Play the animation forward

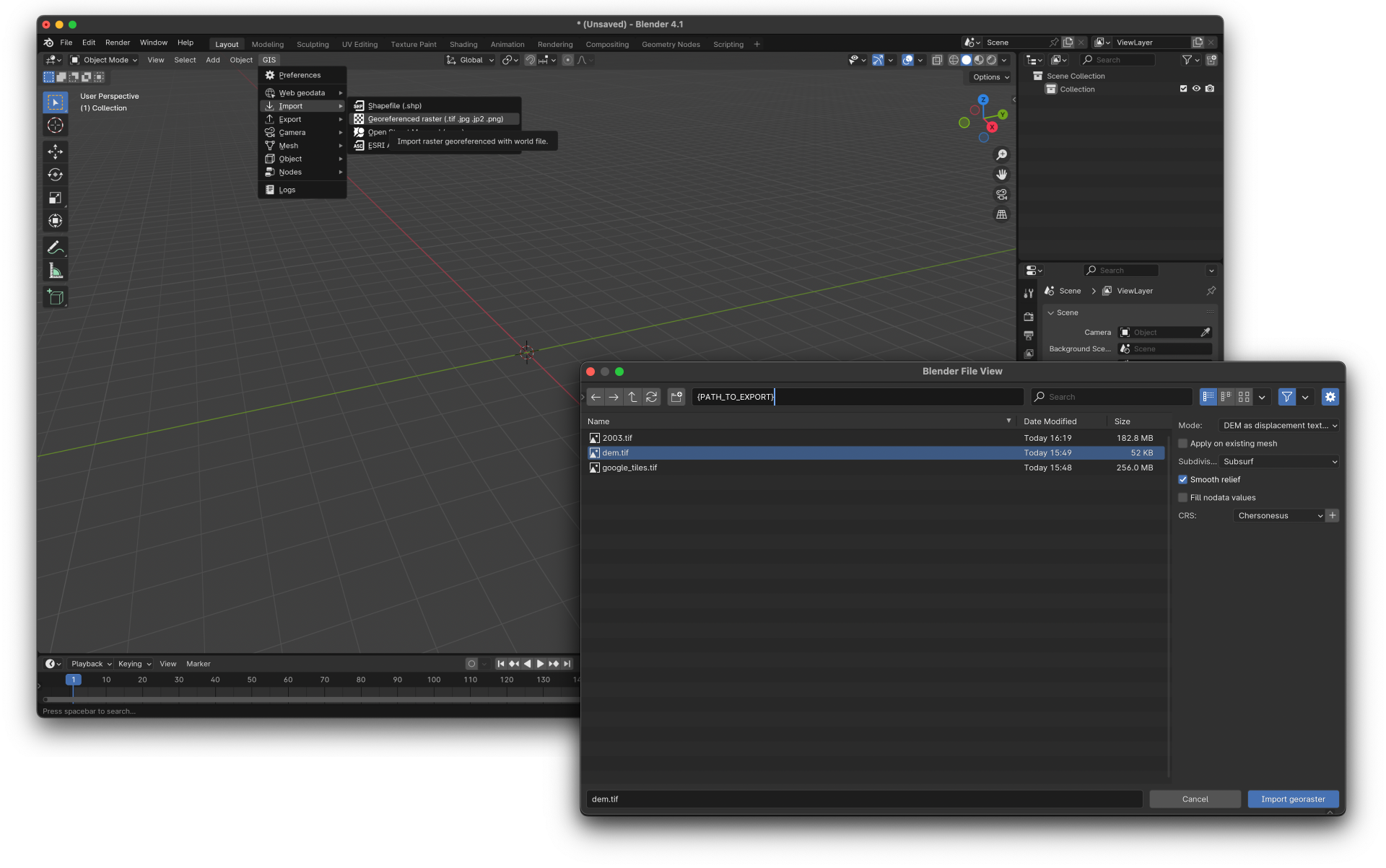click(x=540, y=664)
